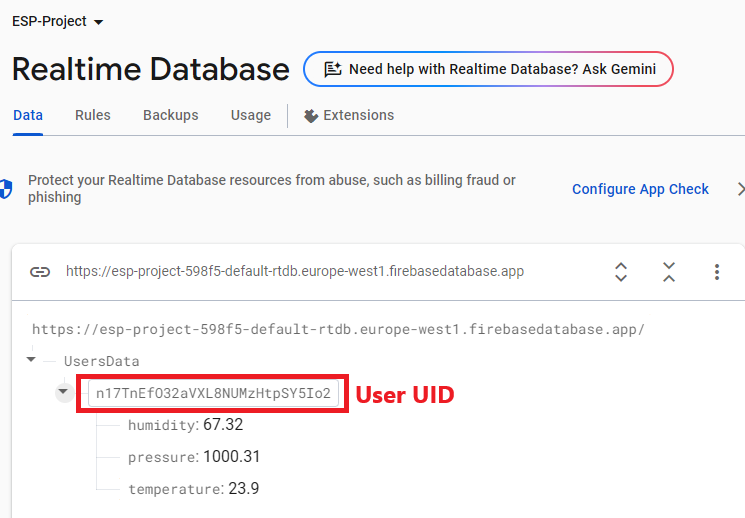
Task: Select the UsersData node
Action: [x=102, y=361]
